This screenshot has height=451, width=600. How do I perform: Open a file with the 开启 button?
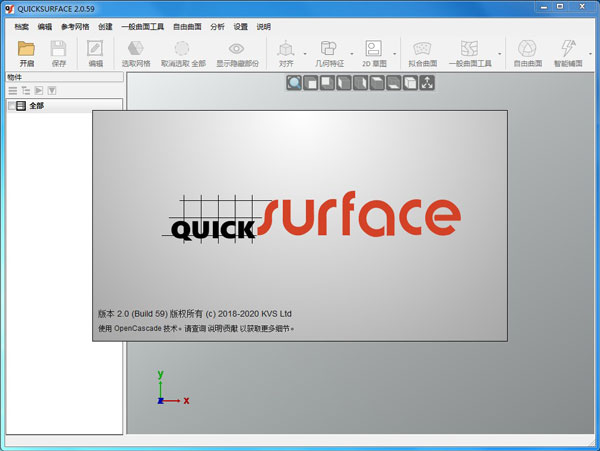coord(26,54)
